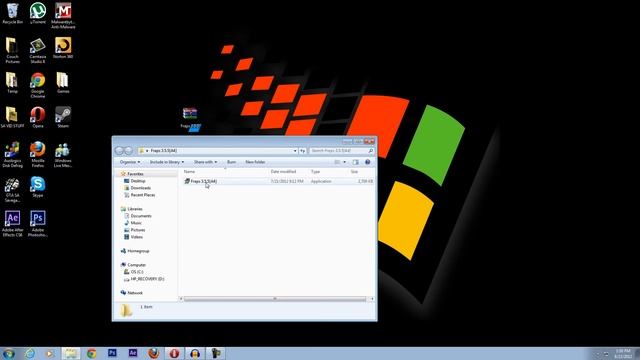The image size is (640, 360).
Task: Launch the Steam desktop shortcut
Action: [x=63, y=118]
